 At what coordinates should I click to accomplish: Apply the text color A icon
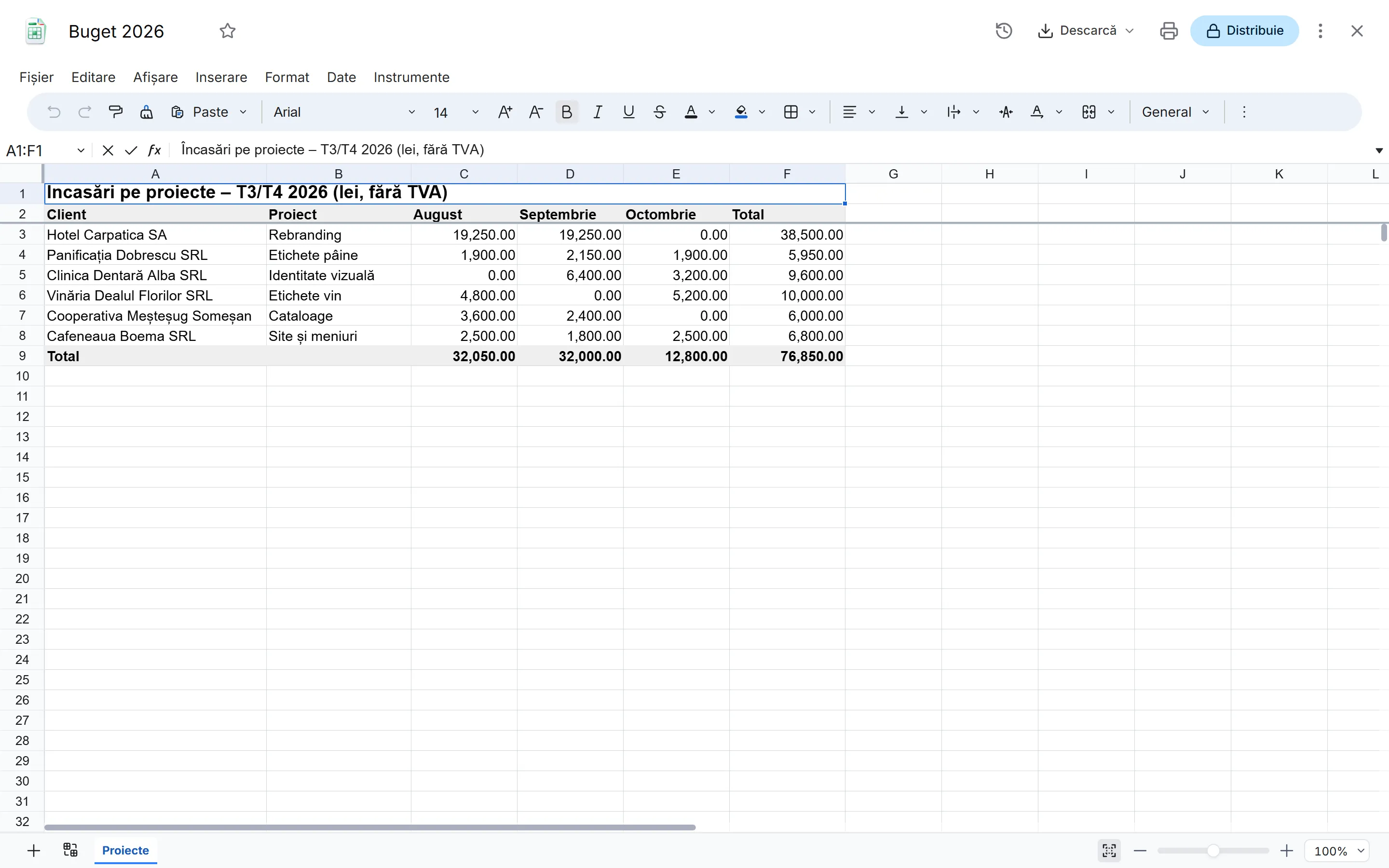point(691,112)
